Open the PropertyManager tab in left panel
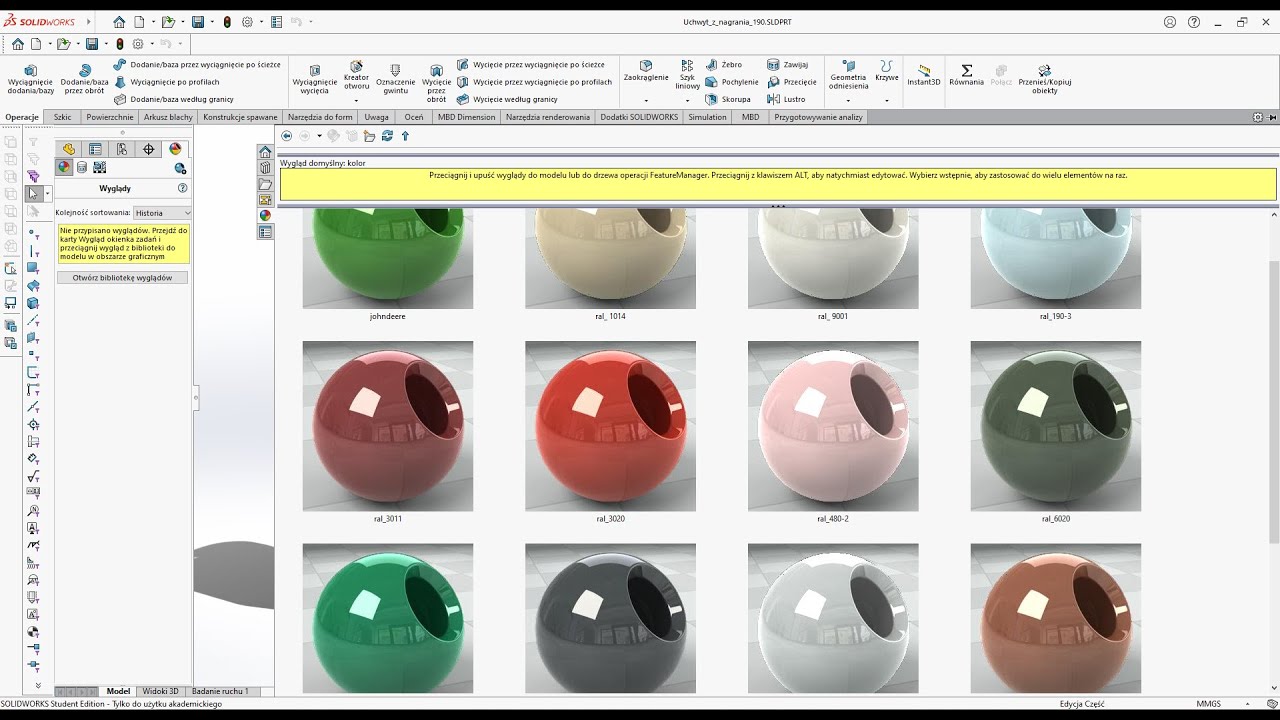 [x=95, y=149]
